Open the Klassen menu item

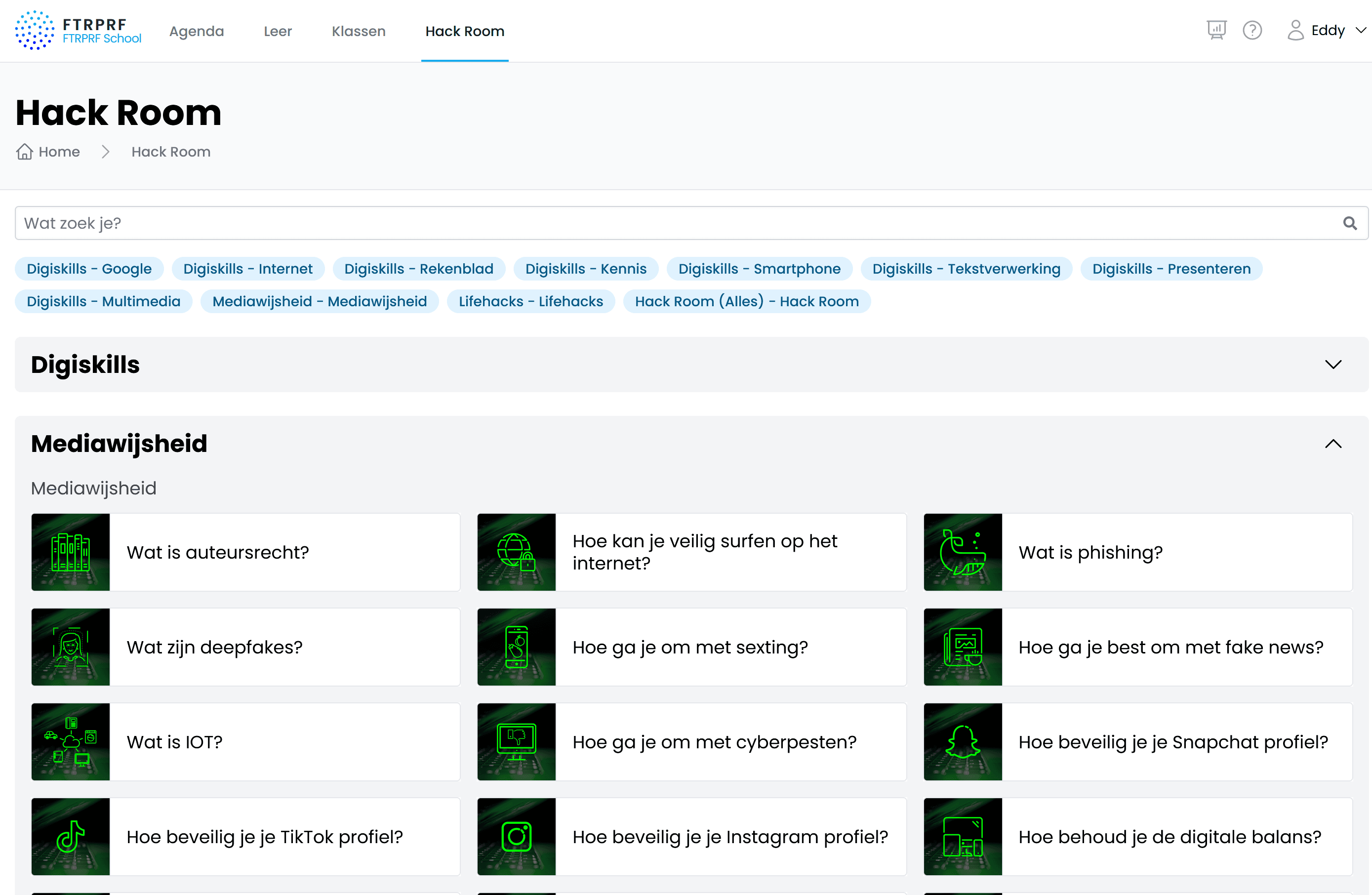359,31
